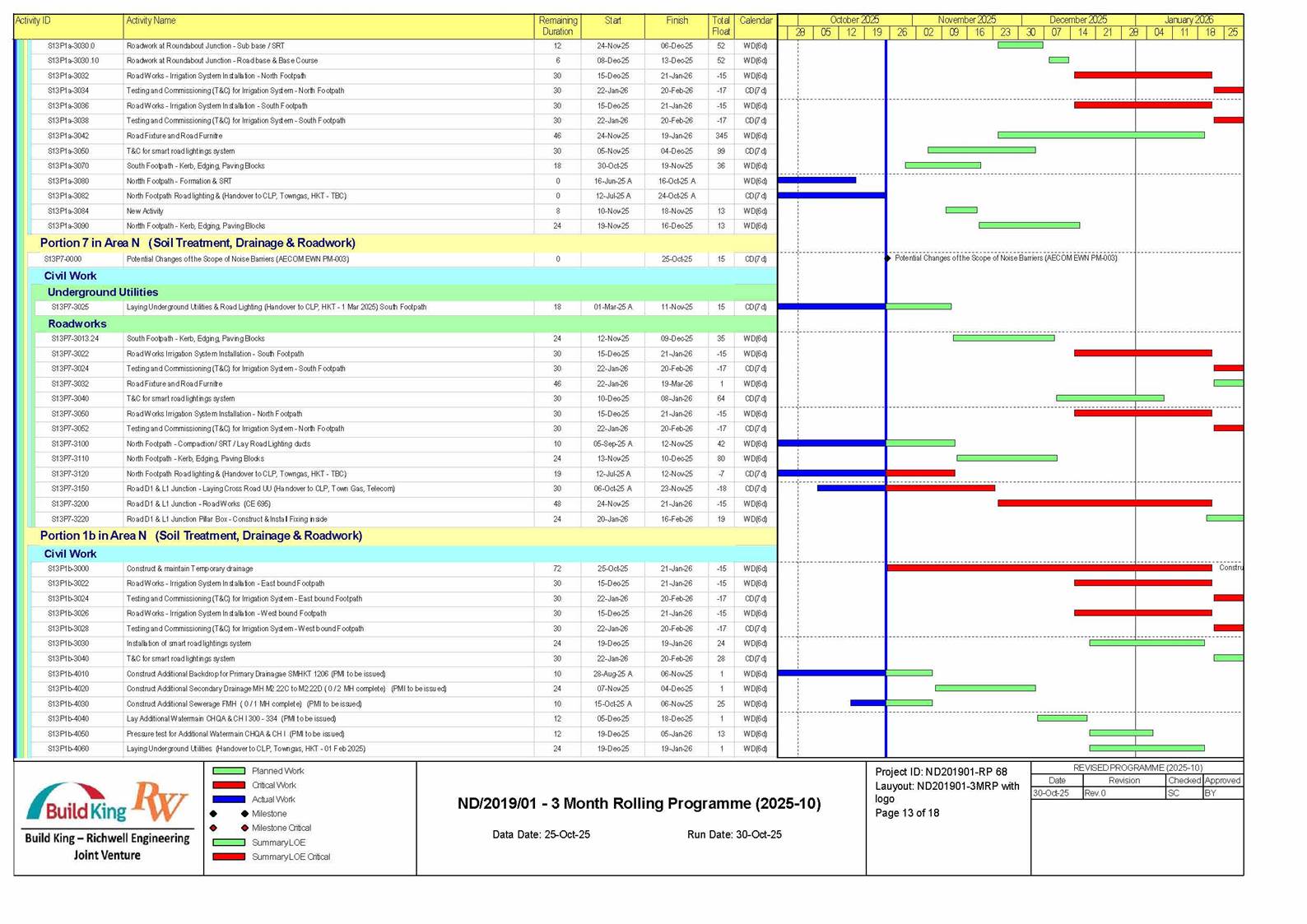The image size is (1307, 924).
Task: Select the November 2025 timescale header
Action: pyautogui.click(x=966, y=20)
